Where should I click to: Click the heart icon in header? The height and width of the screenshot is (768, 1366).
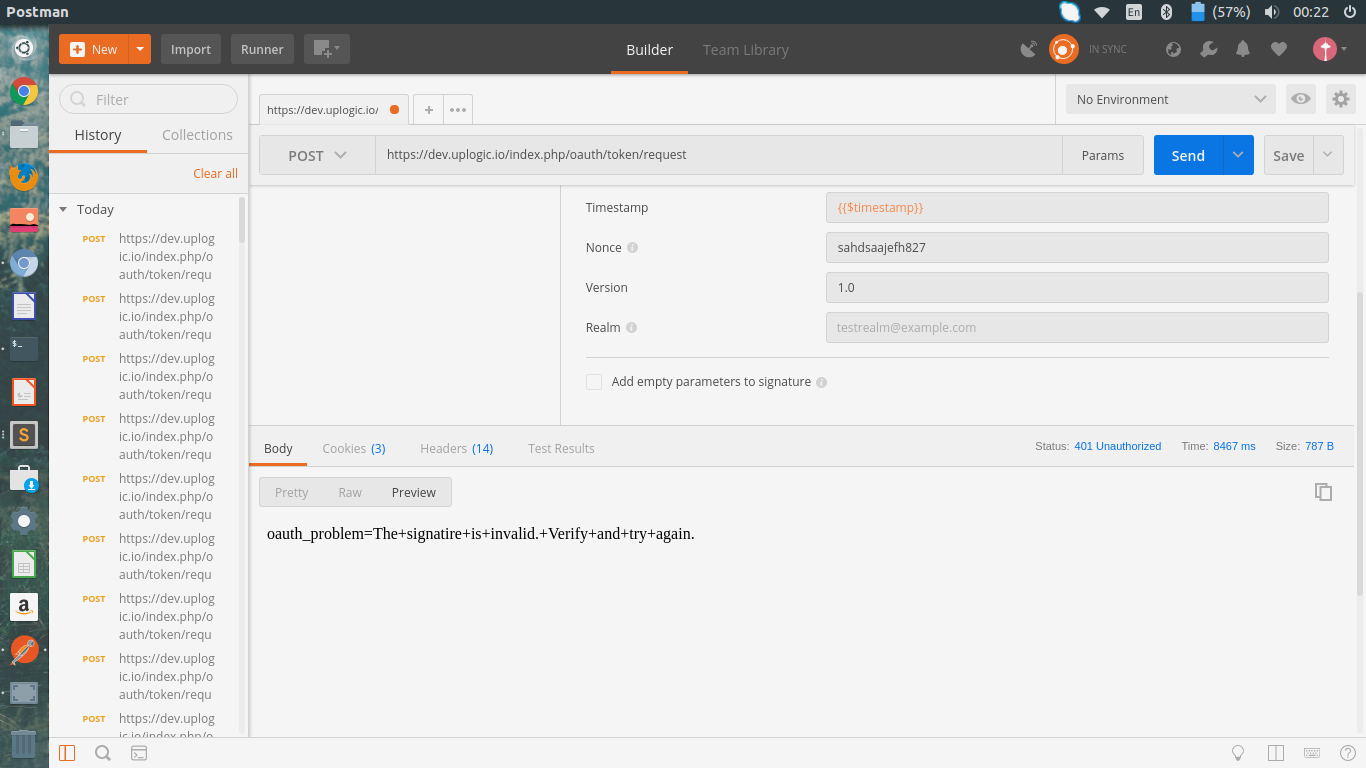click(x=1278, y=49)
